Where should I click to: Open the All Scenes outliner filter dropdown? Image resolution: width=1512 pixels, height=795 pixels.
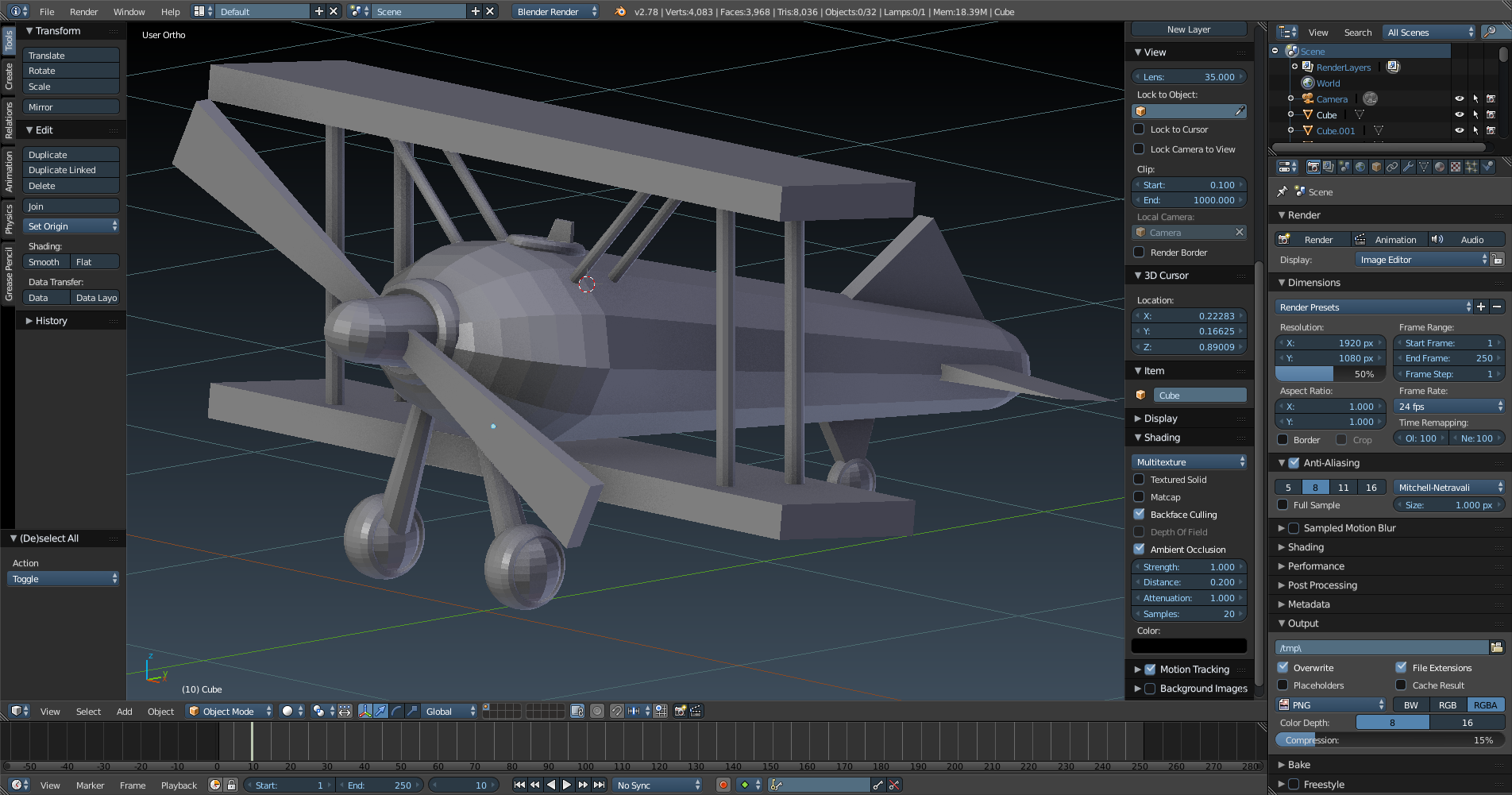(x=1429, y=32)
